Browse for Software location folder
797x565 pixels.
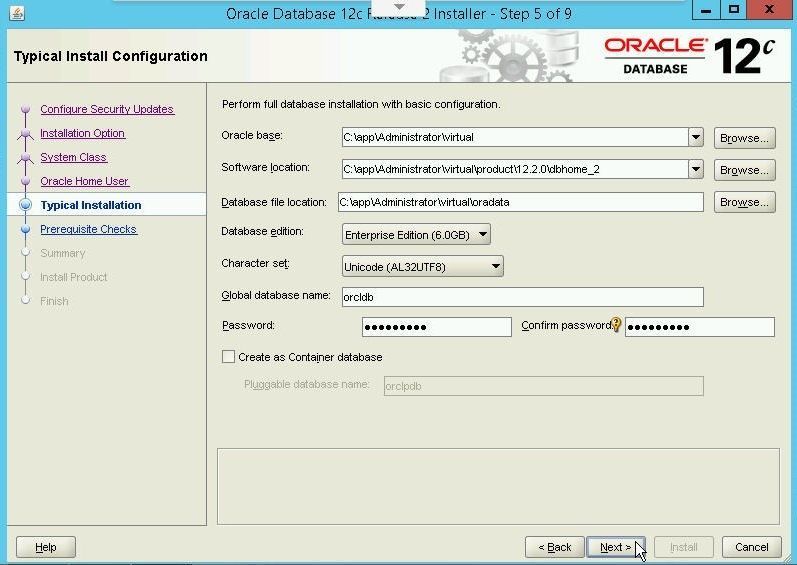point(744,170)
